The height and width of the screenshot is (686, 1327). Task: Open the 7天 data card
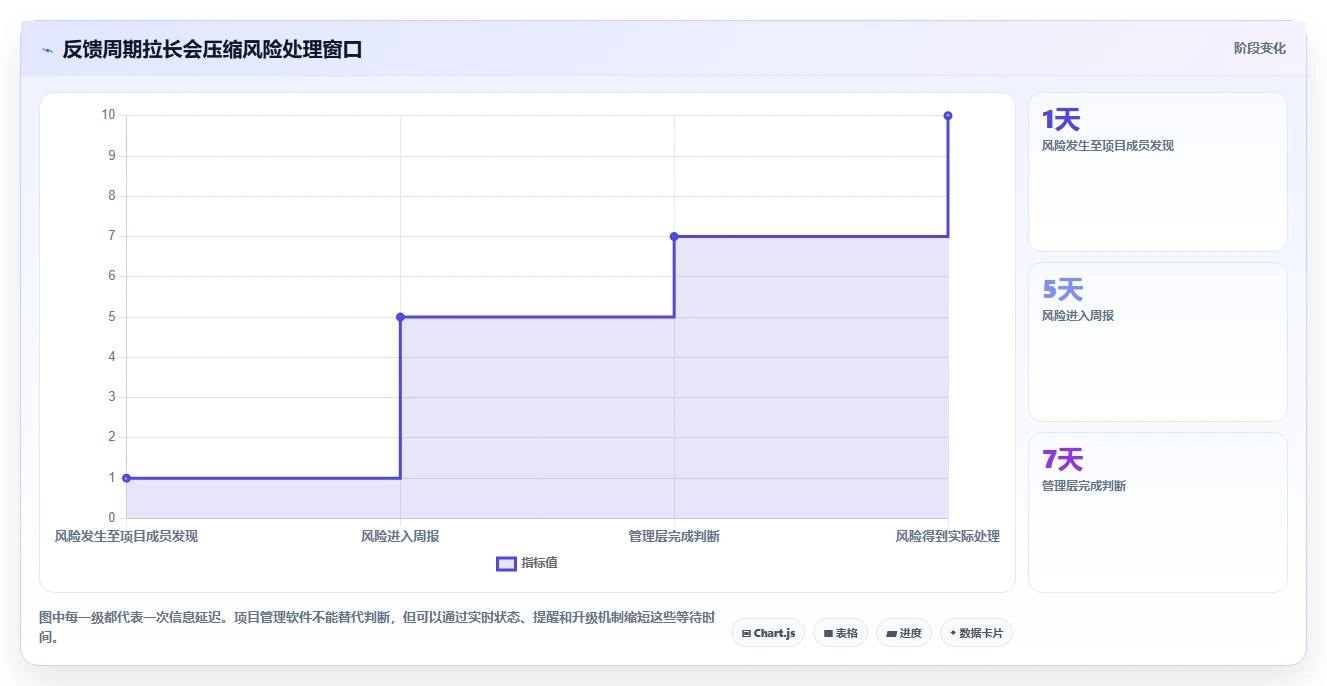click(x=1157, y=512)
